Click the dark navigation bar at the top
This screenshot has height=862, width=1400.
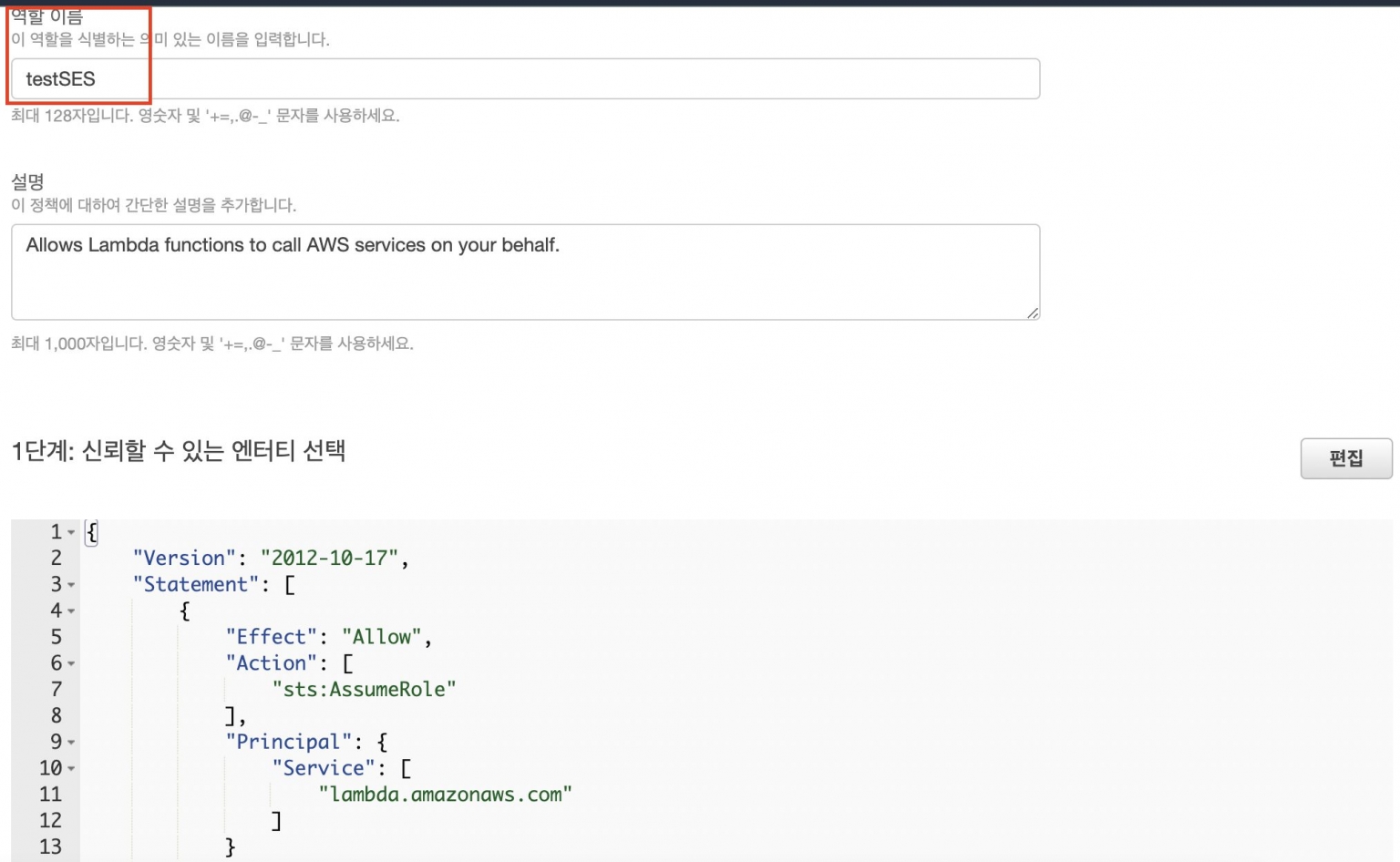[700, 4]
